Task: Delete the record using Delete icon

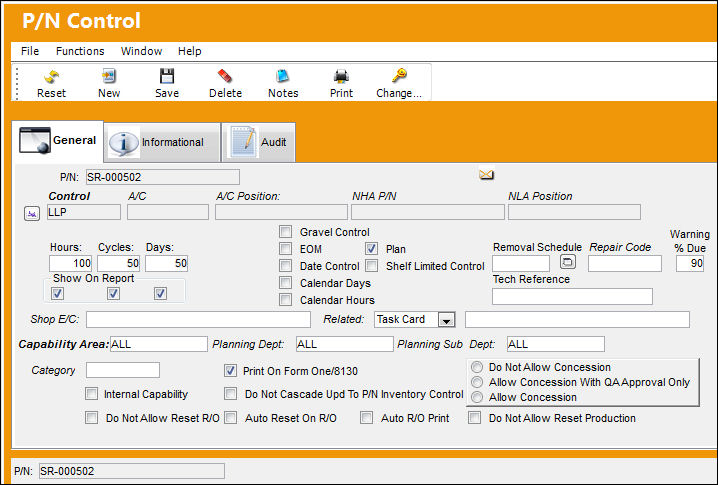Action: click(x=225, y=76)
